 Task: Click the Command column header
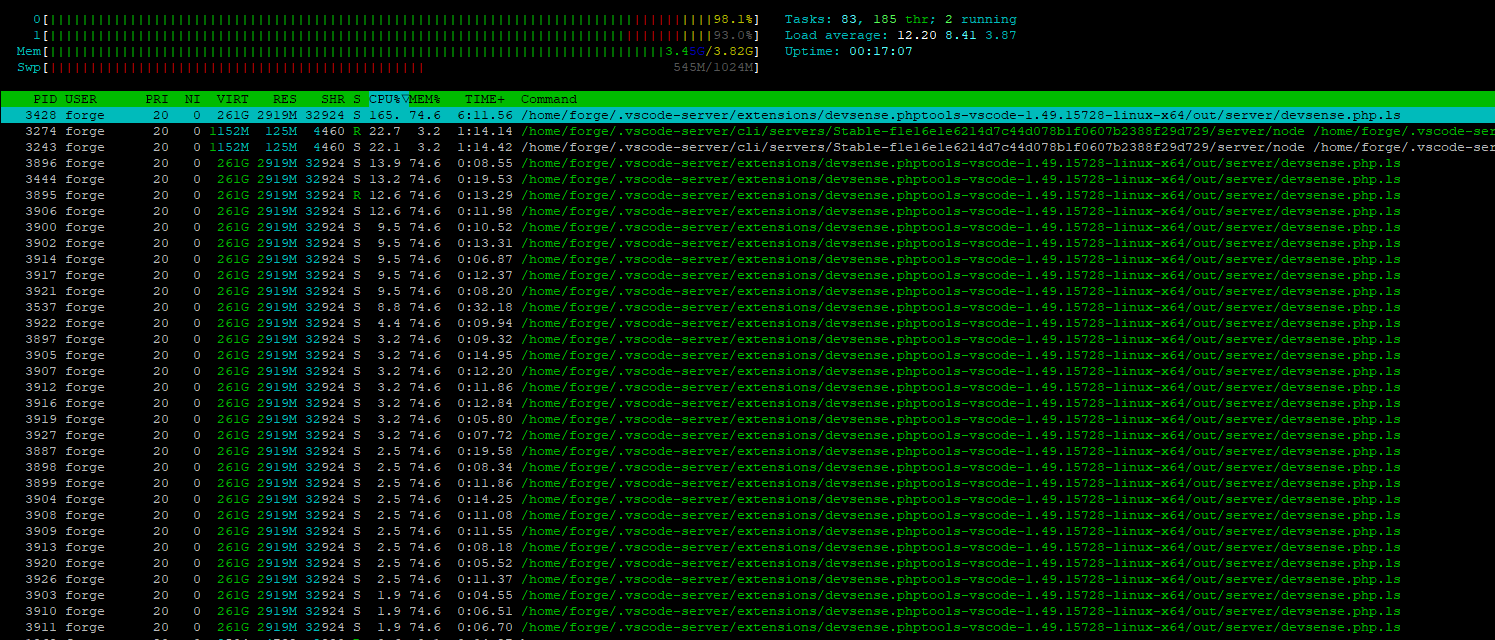(x=549, y=99)
